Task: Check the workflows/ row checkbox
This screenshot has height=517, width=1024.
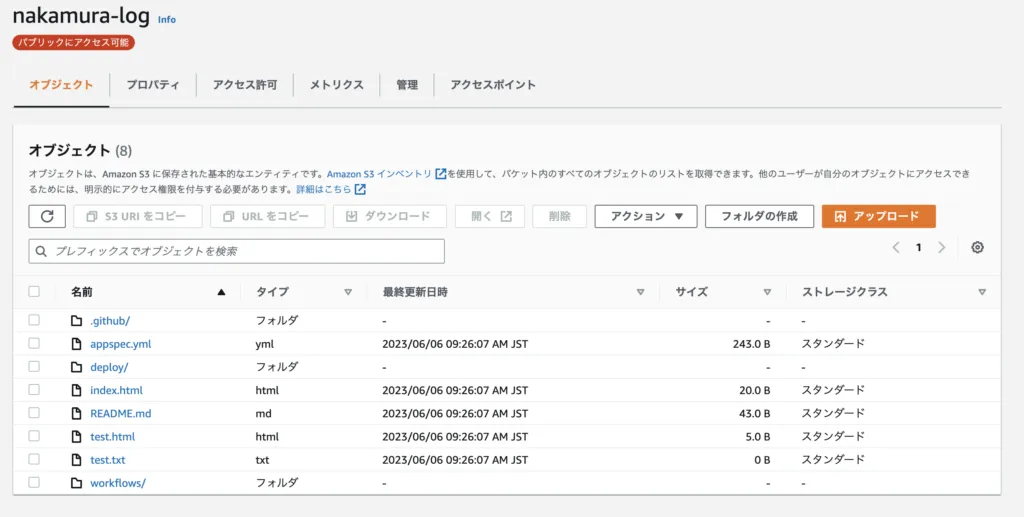Action: pos(34,482)
